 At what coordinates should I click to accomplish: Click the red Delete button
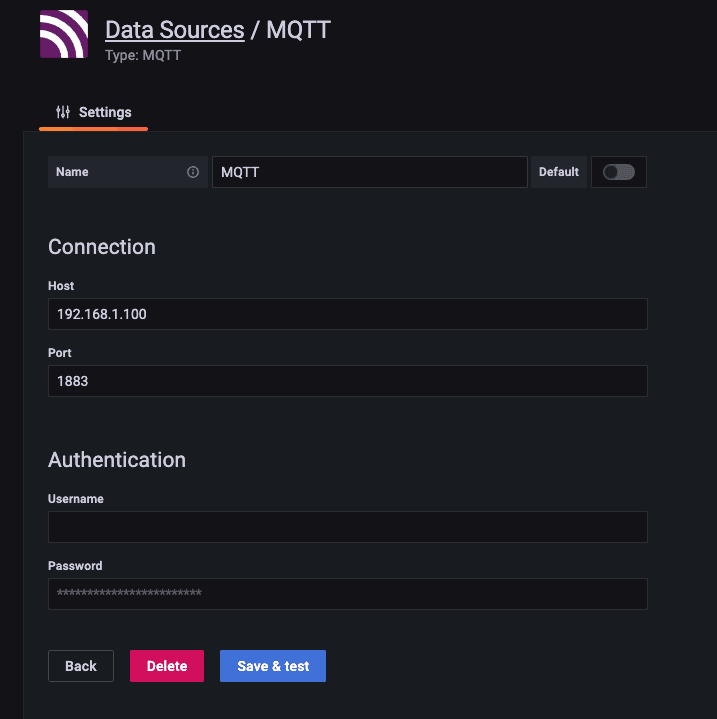(x=167, y=666)
